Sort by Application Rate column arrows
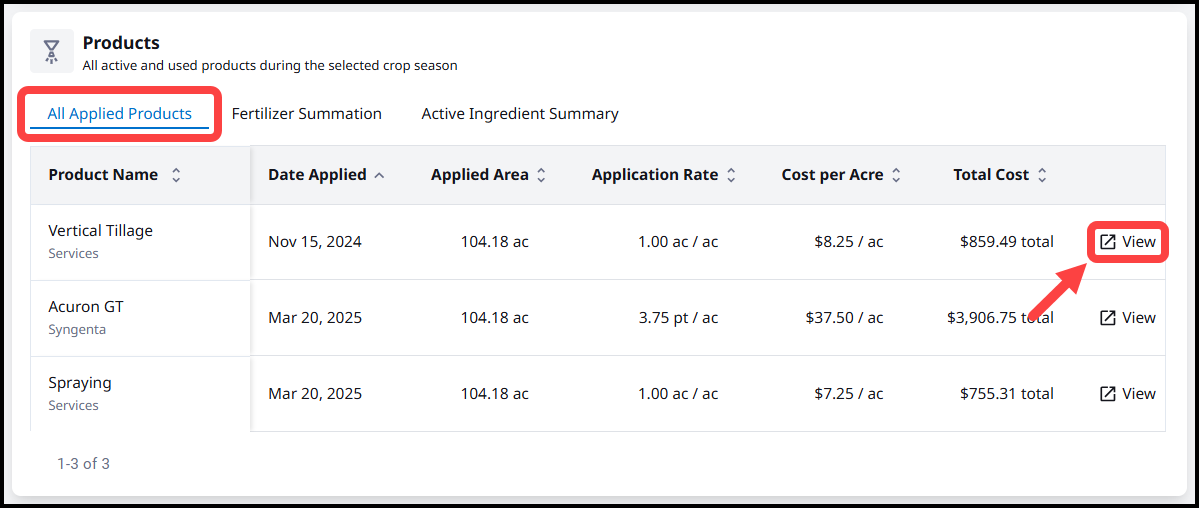 [x=731, y=175]
